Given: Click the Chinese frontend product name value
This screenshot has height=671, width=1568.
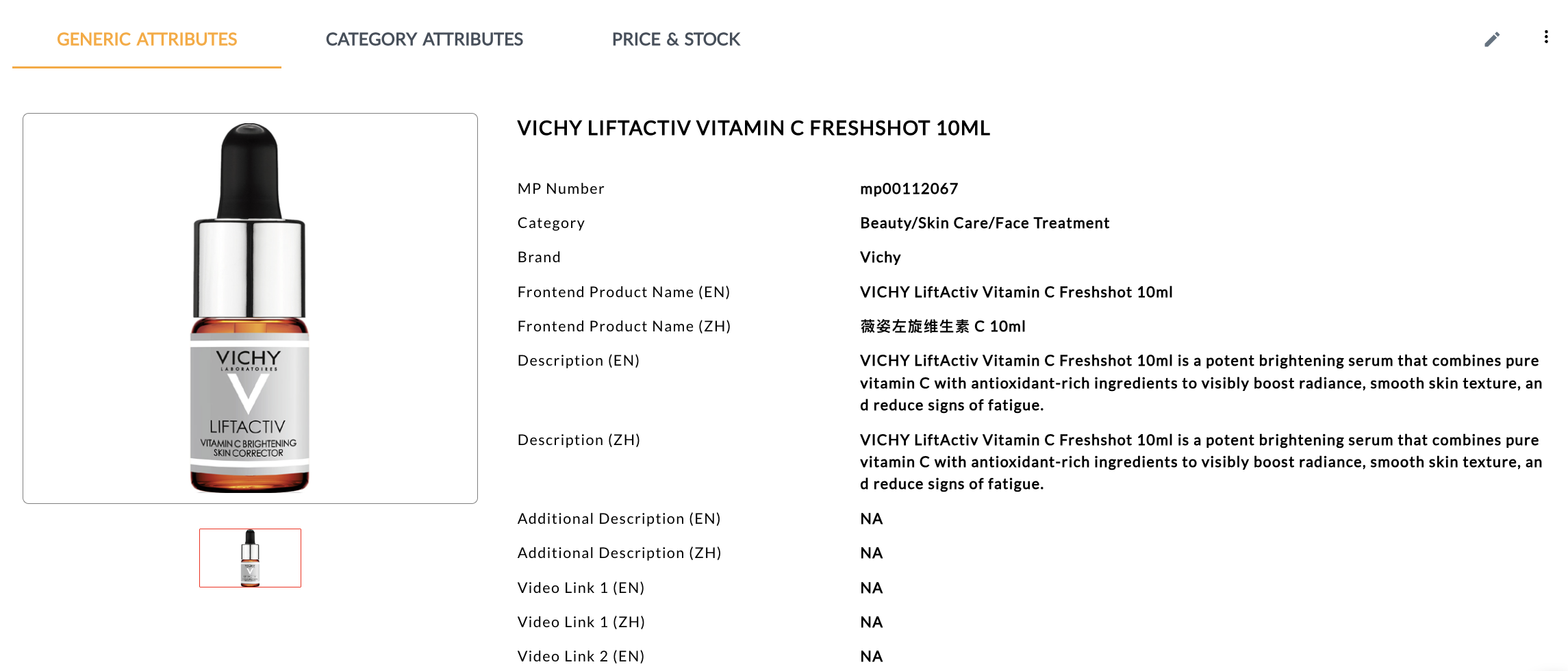Looking at the screenshot, I should 942,327.
